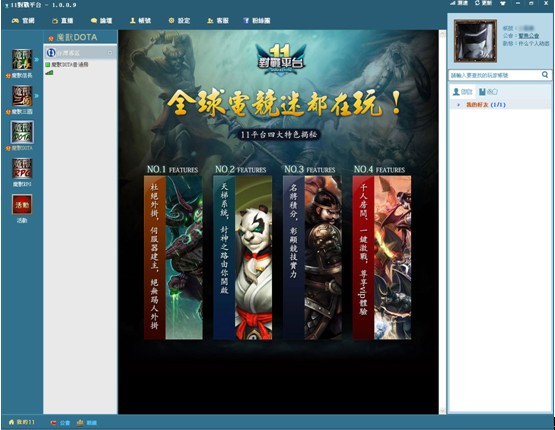Select the 魔獸RPG game icon
The image size is (555, 430).
(x=22, y=168)
